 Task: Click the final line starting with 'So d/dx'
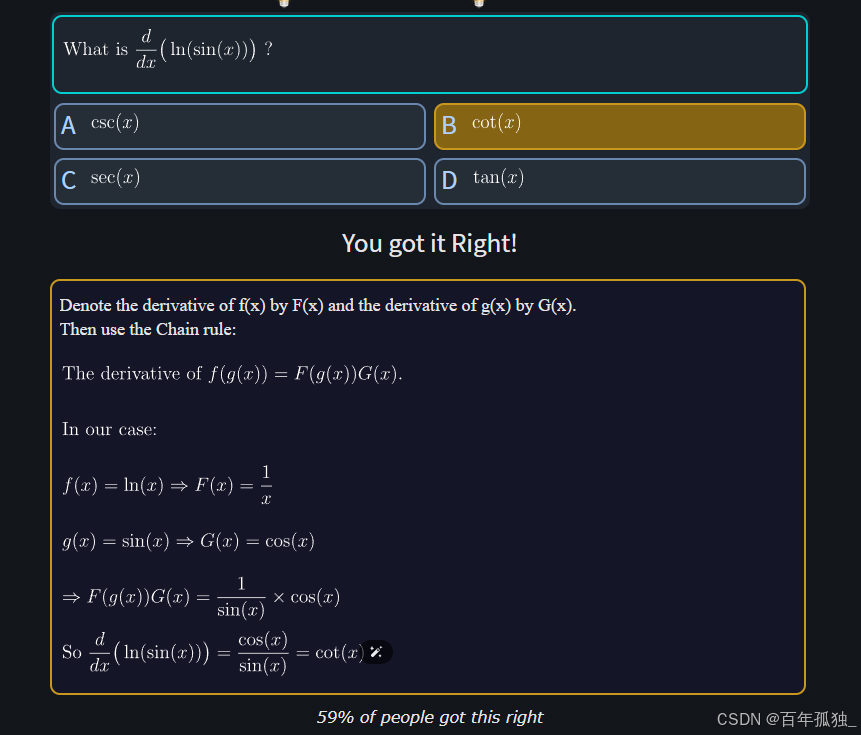[213, 653]
